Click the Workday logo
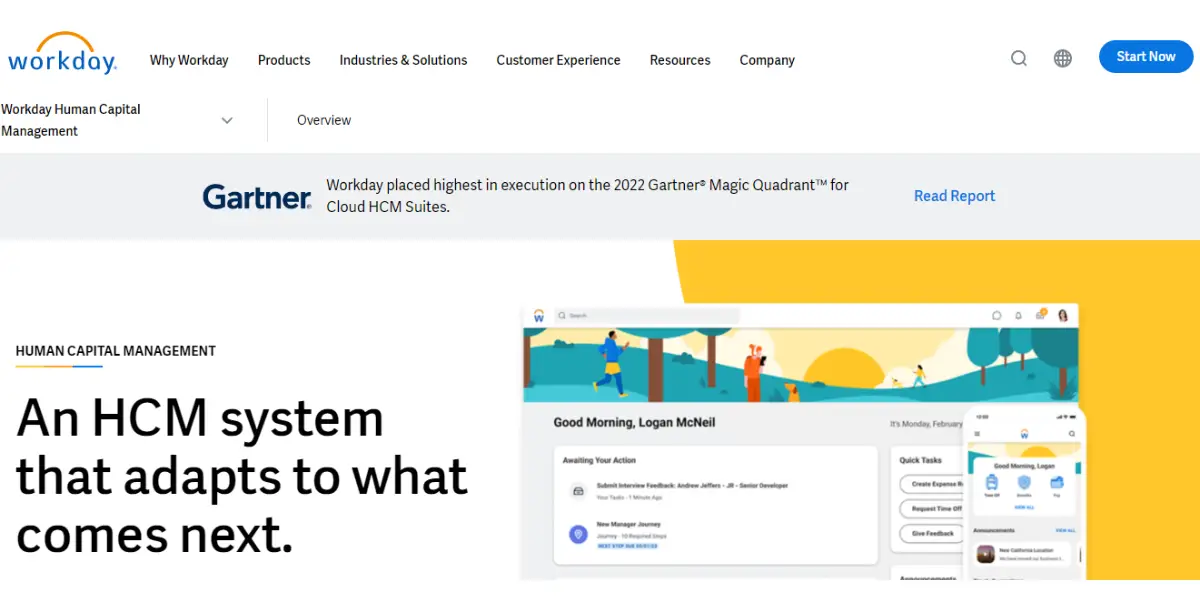 pyautogui.click(x=62, y=53)
